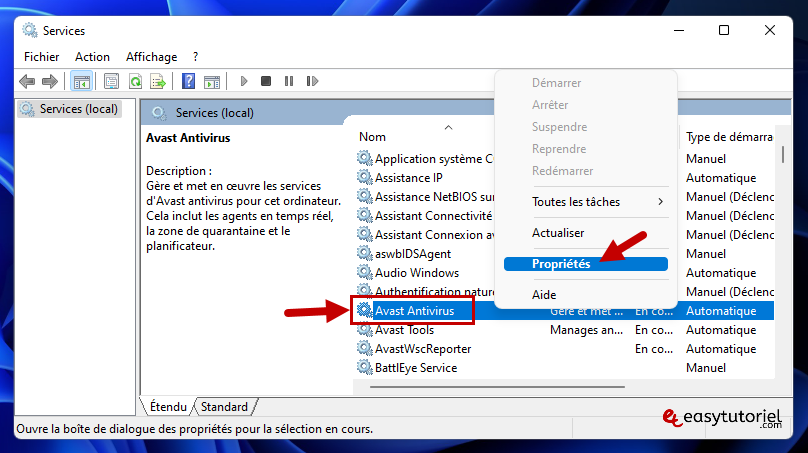808x453 pixels.
Task: Open the Help toolbar icon
Action: [189, 81]
